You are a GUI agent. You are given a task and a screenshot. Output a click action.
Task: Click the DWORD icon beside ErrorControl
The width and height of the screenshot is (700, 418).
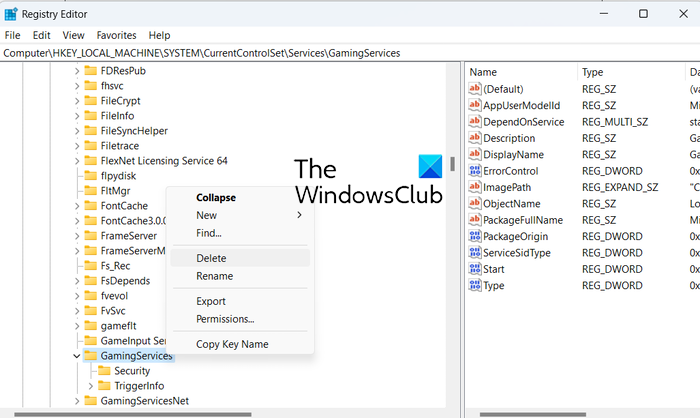(475, 171)
